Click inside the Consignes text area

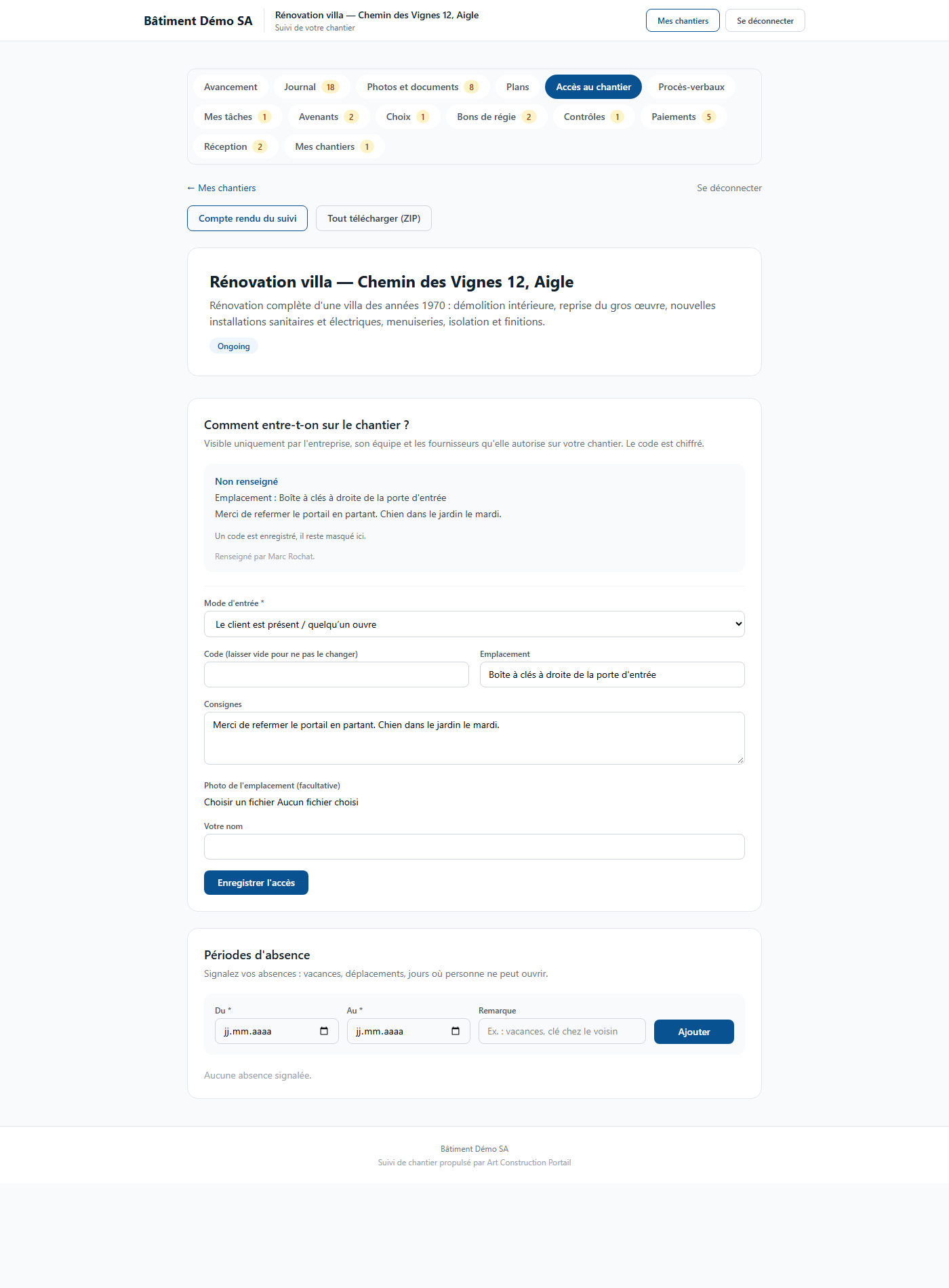[474, 738]
